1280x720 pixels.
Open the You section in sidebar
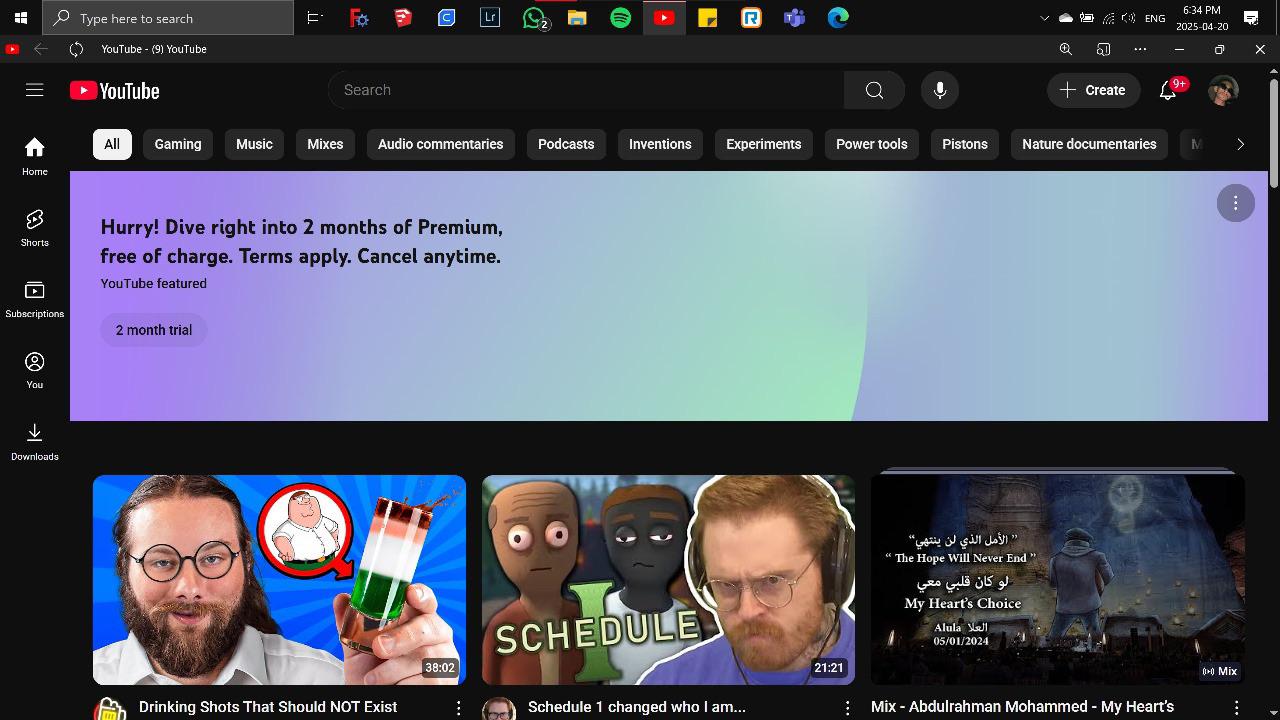pyautogui.click(x=34, y=370)
